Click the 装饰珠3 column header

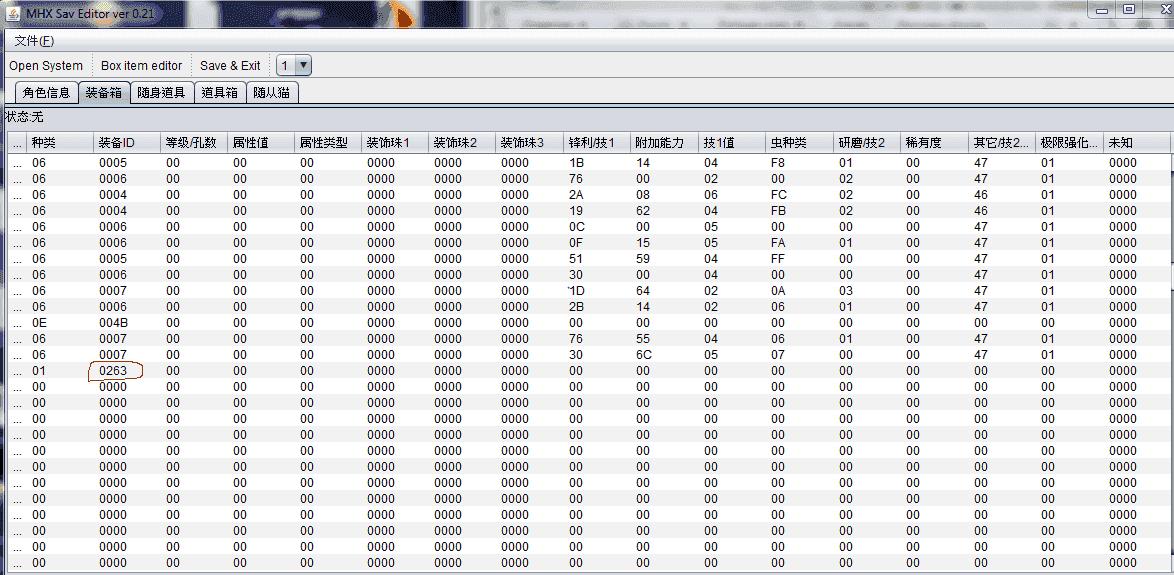click(x=529, y=142)
